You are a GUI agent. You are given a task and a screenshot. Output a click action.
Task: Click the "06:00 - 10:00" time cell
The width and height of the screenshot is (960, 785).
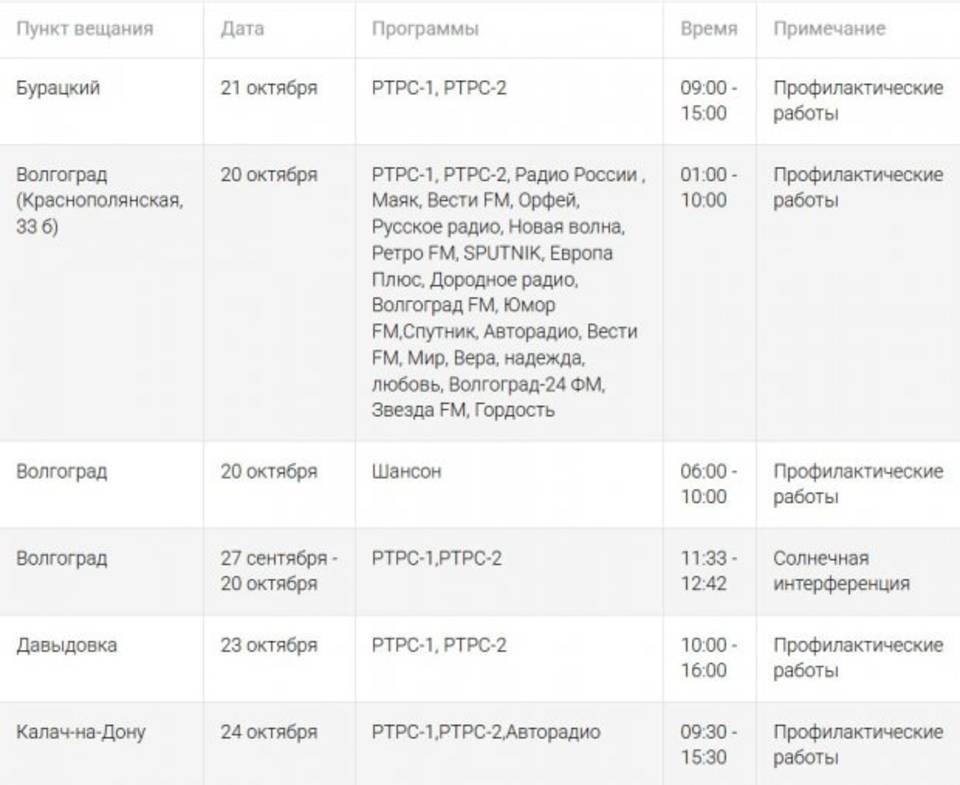tap(709, 483)
